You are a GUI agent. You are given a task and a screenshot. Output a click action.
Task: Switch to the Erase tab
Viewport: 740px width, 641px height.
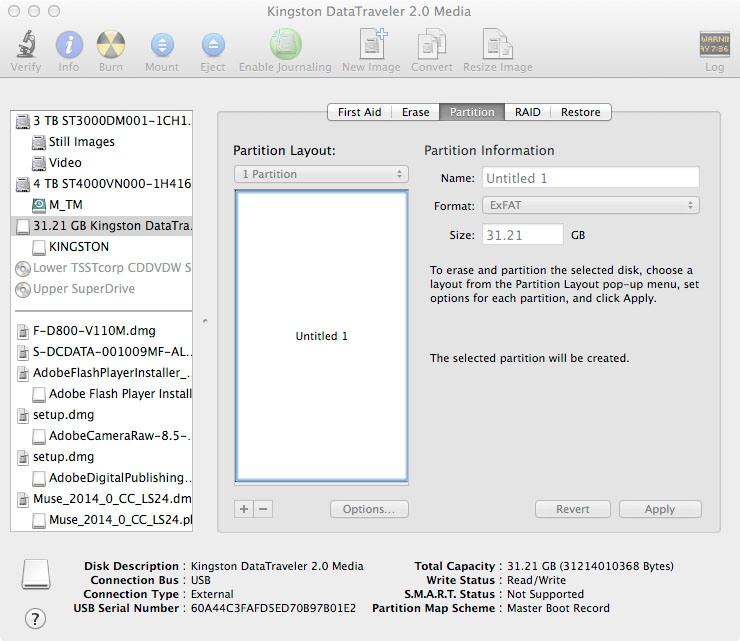point(415,112)
